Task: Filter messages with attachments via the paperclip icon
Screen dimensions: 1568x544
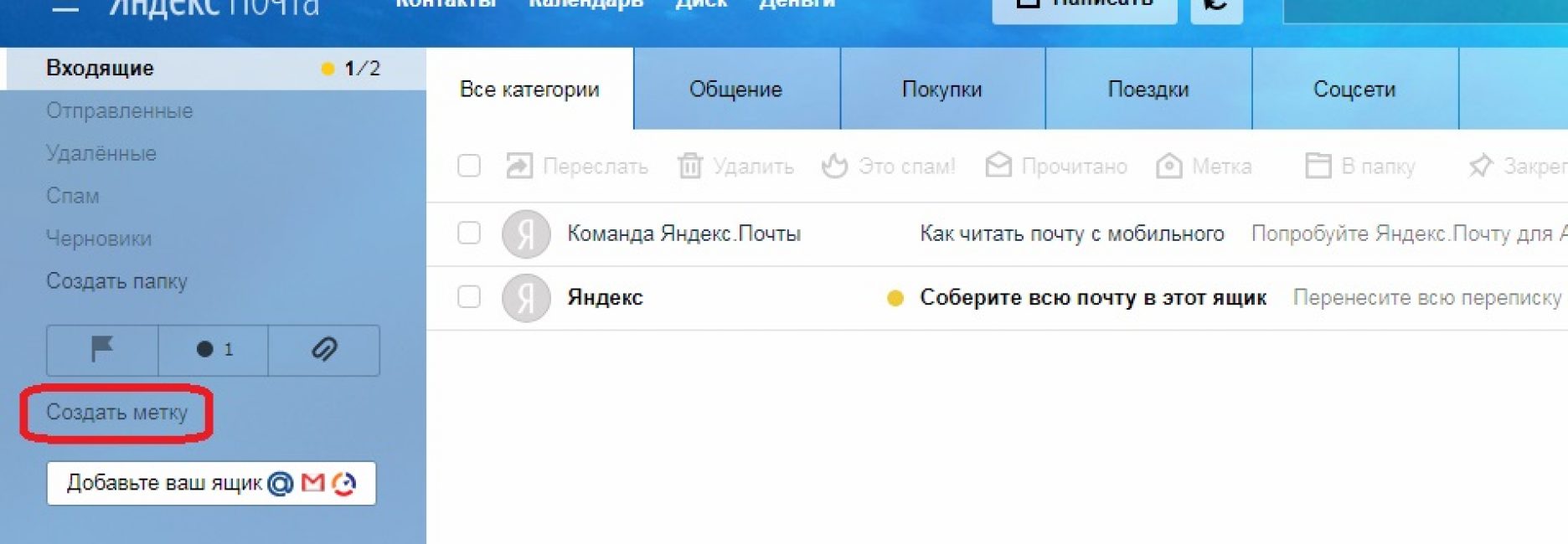Action: (324, 350)
